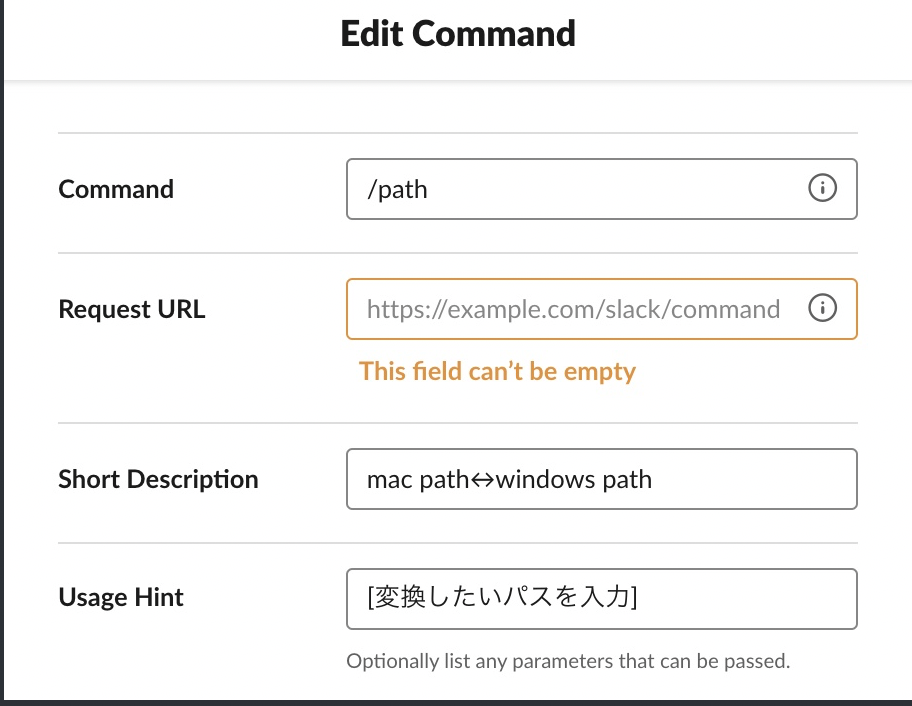Viewport: 912px width, 706px height.
Task: Click the Usage Hint input field
Action: pos(601,599)
